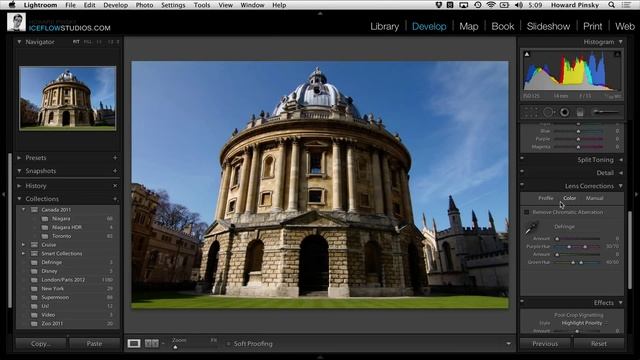
Task: Open the volume control in the menu bar
Action: pyautogui.click(x=519, y=5)
